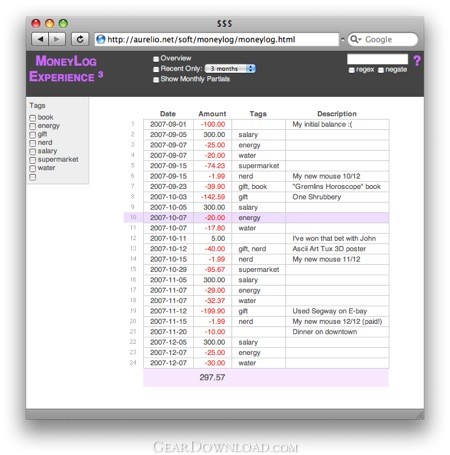Open the purple question mark help
This screenshot has height=455, width=450.
click(417, 61)
